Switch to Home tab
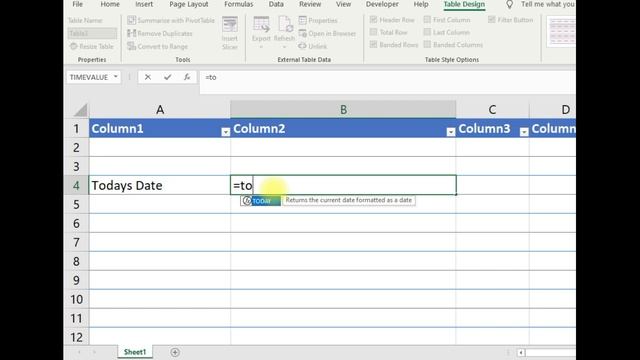This screenshot has height=360, width=640. 110,4
